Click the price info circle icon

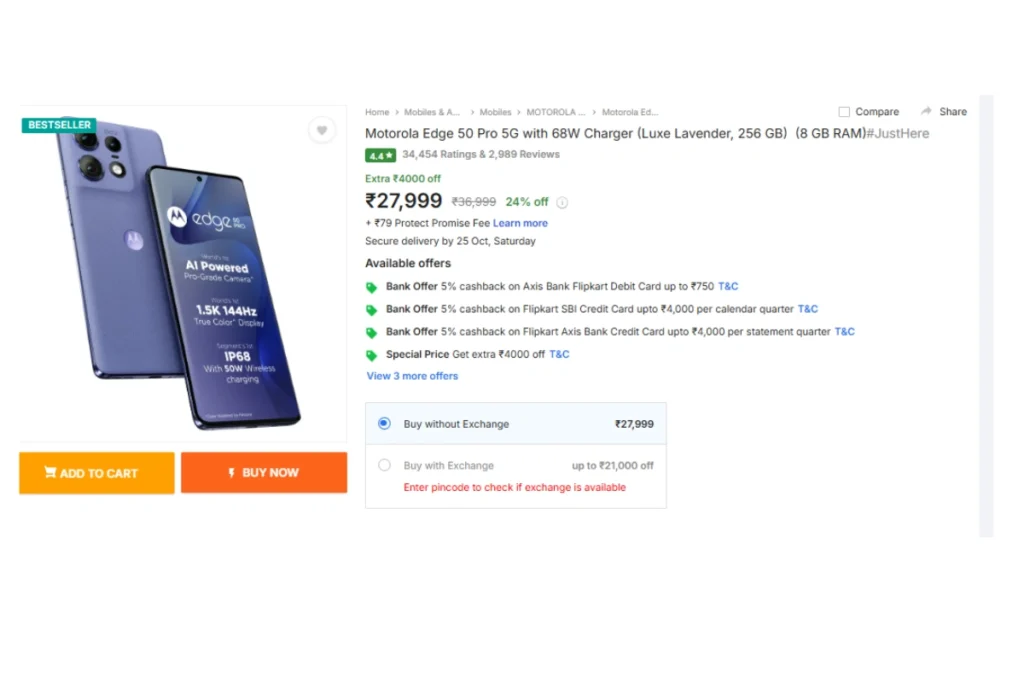(x=562, y=202)
